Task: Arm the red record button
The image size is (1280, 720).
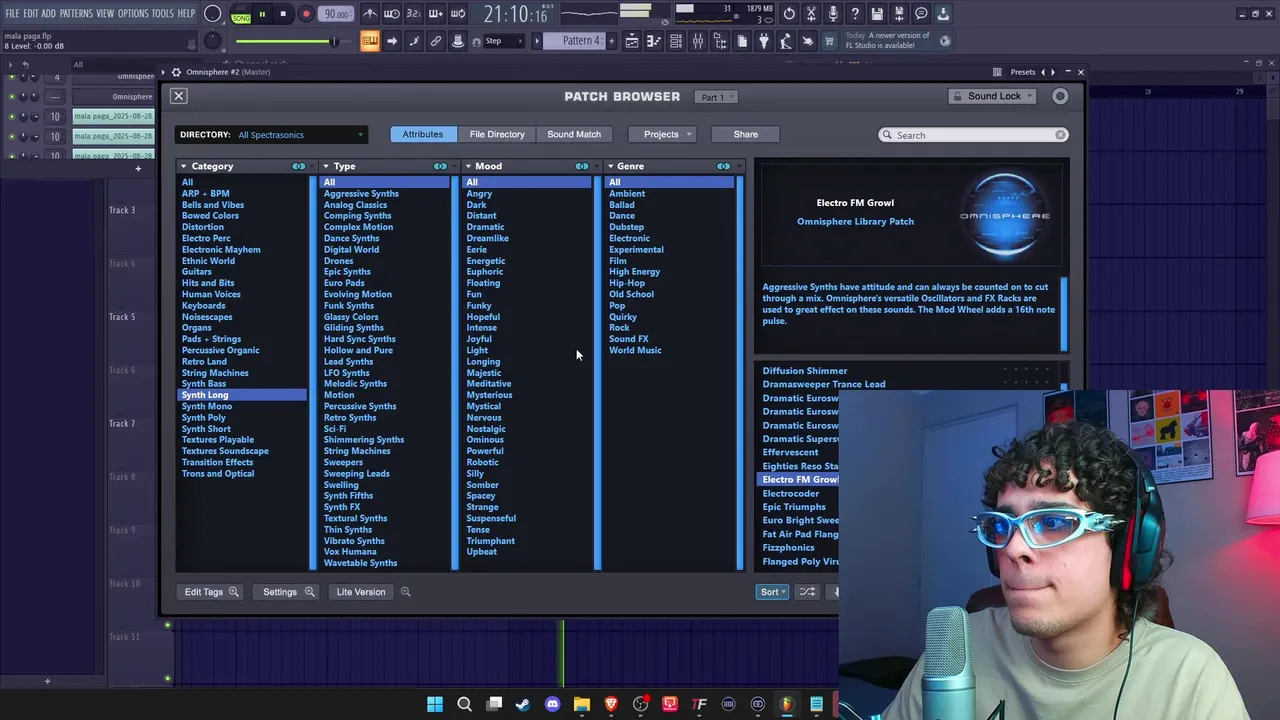Action: coord(306,14)
